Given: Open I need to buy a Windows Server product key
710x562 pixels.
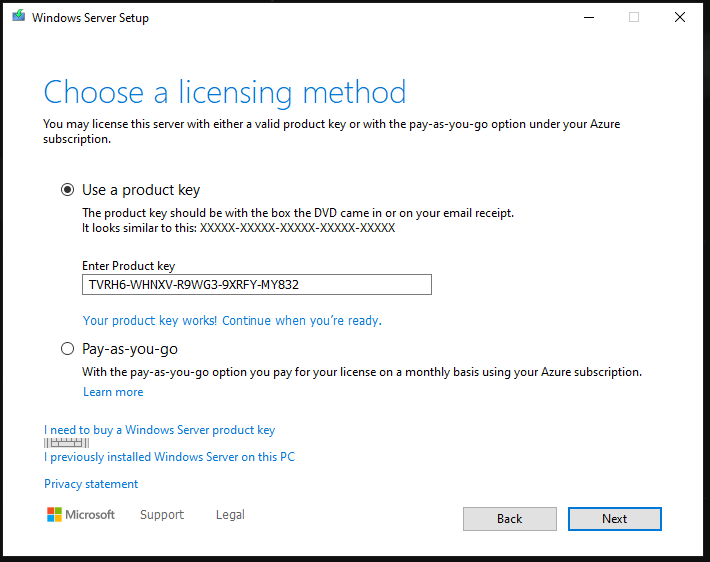Looking at the screenshot, I should tap(159, 430).
